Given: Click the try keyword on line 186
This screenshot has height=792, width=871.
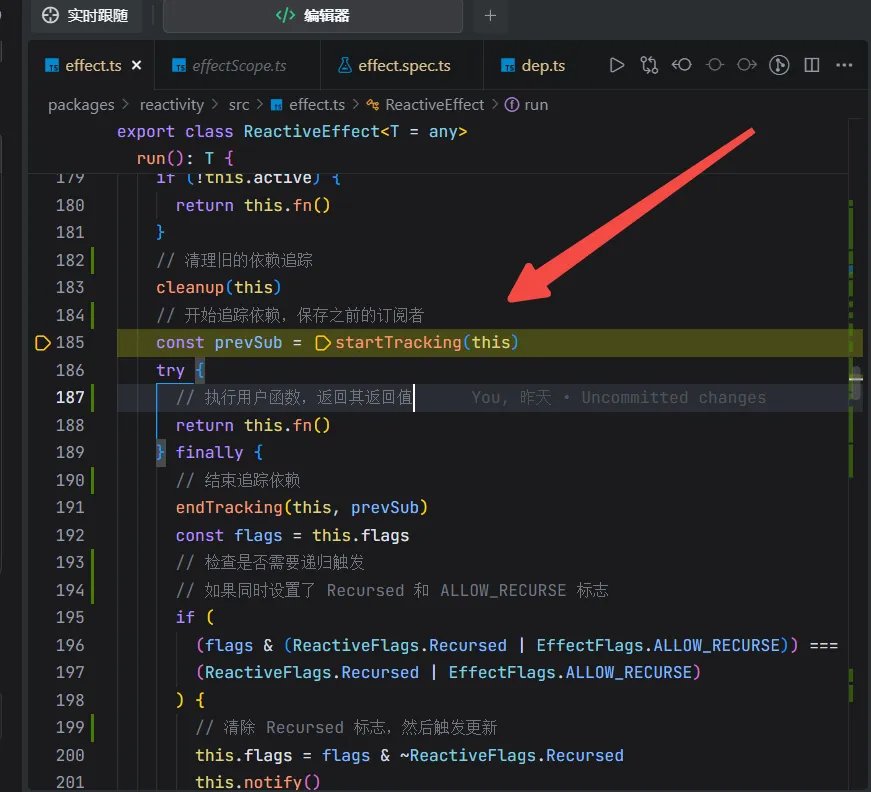Looking at the screenshot, I should pos(170,370).
